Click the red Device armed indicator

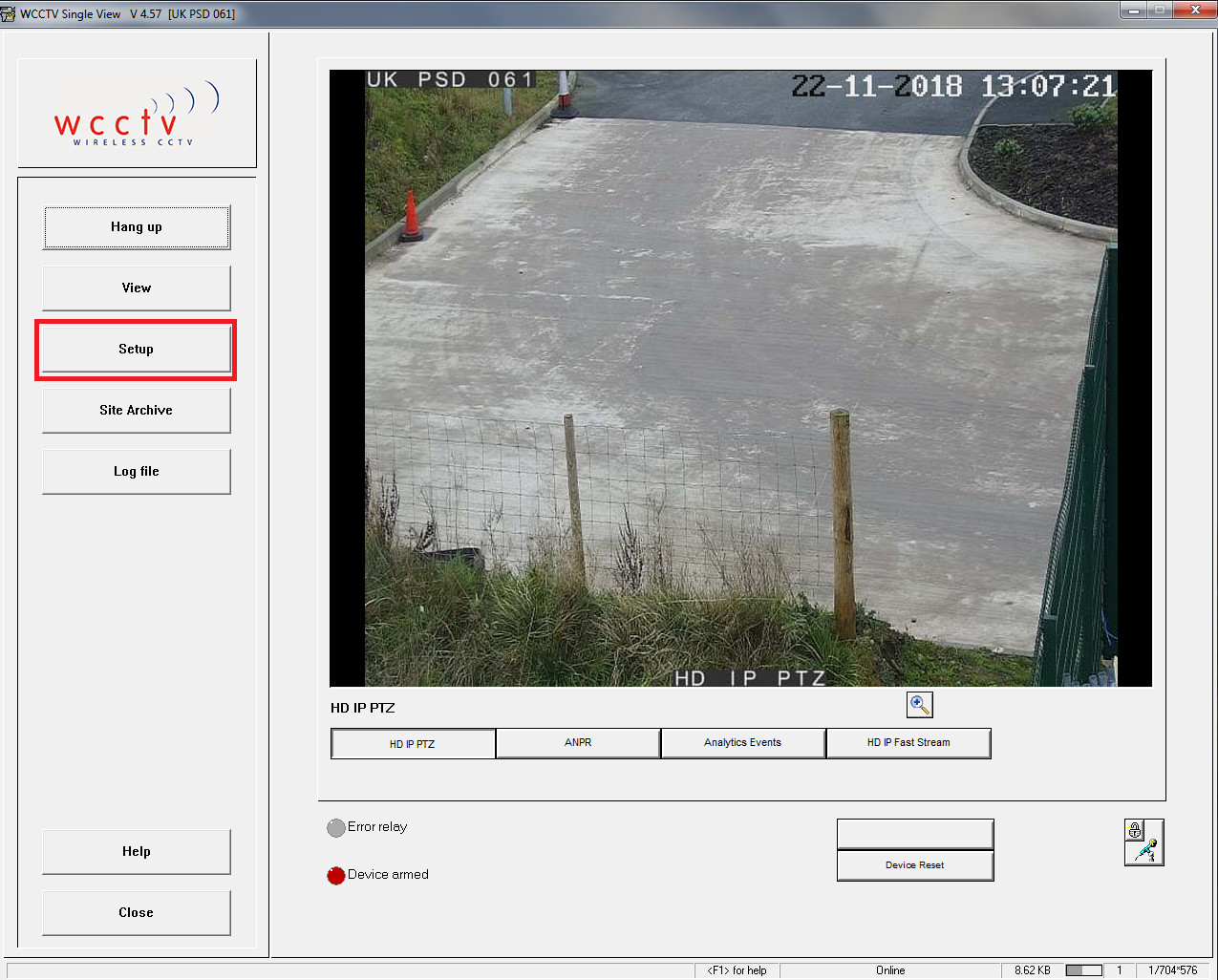(x=336, y=875)
